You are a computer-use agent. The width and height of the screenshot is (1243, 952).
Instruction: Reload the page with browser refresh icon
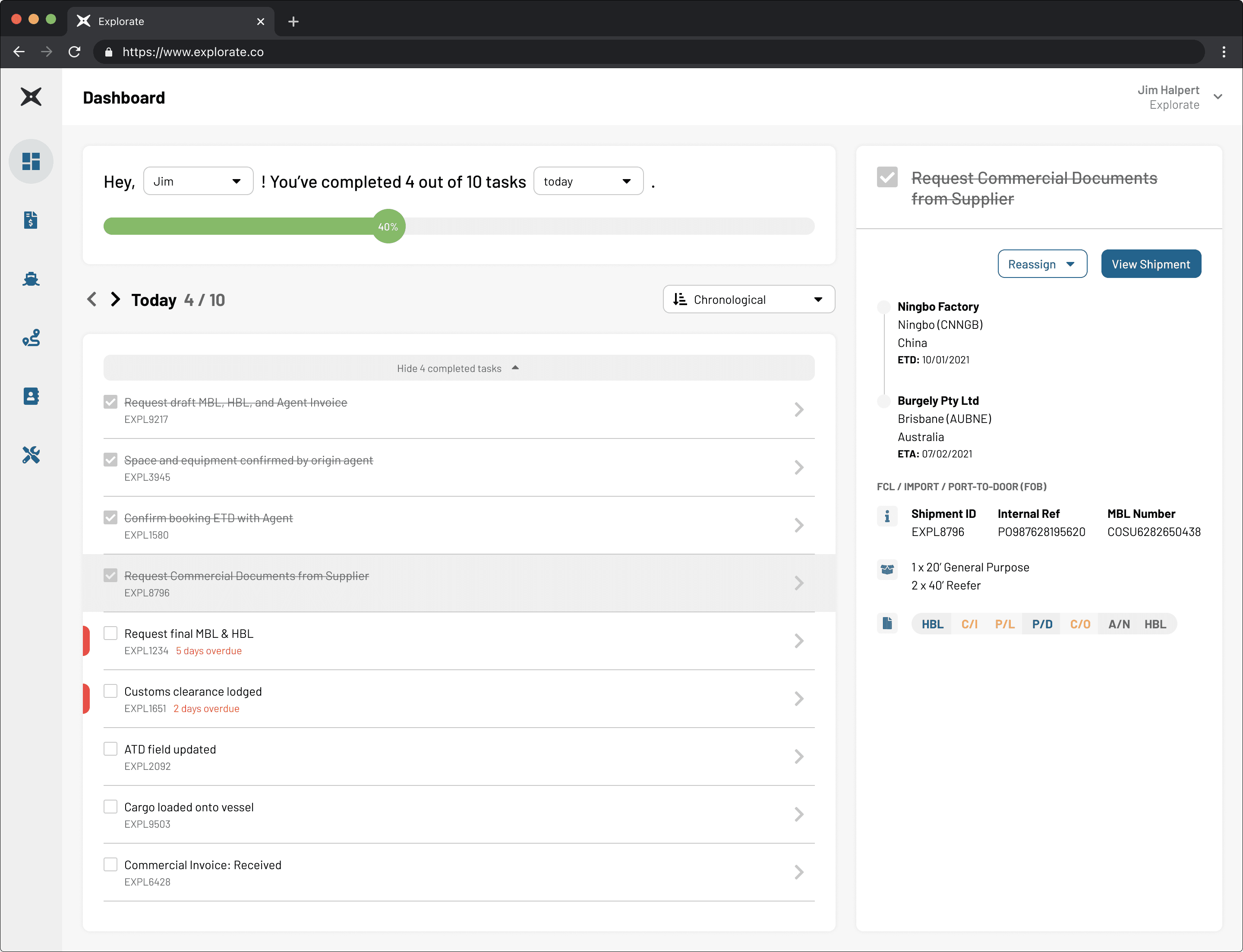point(74,52)
